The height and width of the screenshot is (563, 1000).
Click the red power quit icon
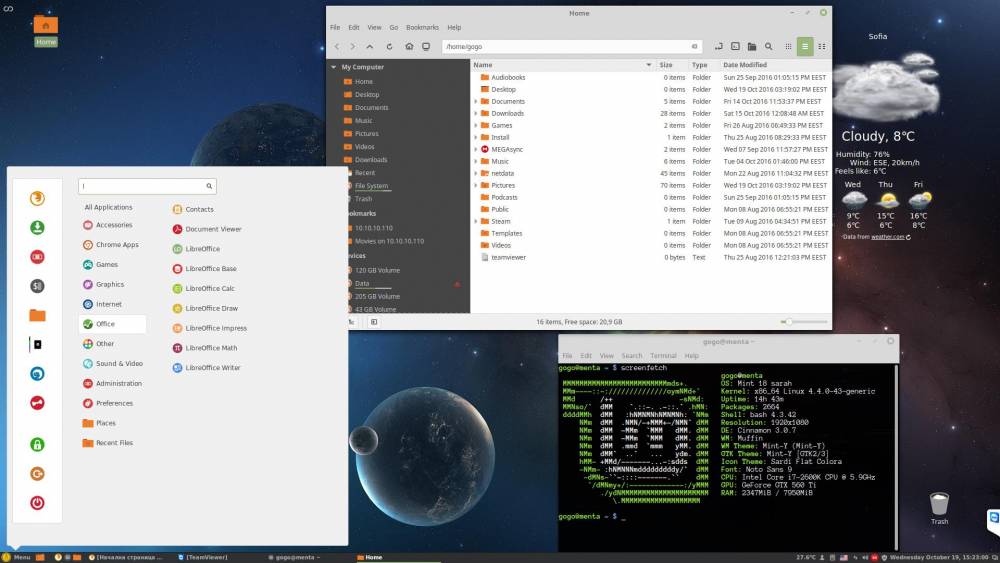tap(37, 503)
